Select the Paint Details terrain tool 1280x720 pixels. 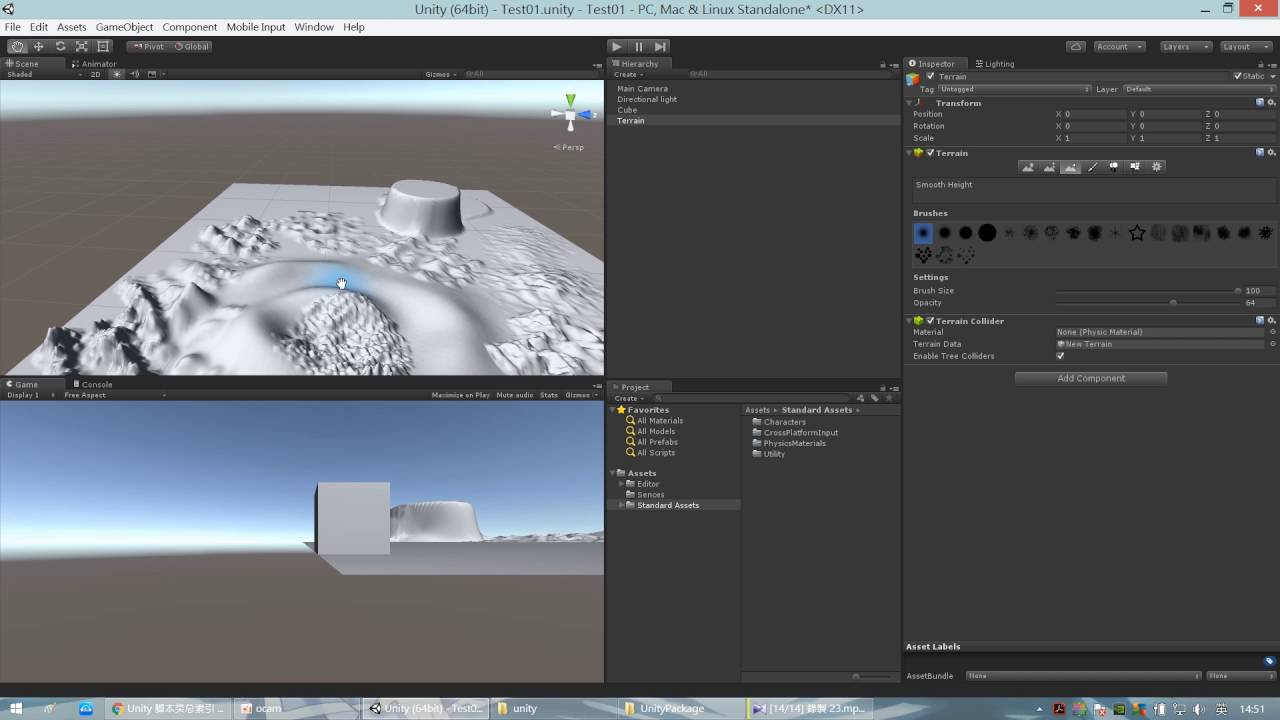pyautogui.click(x=1135, y=167)
